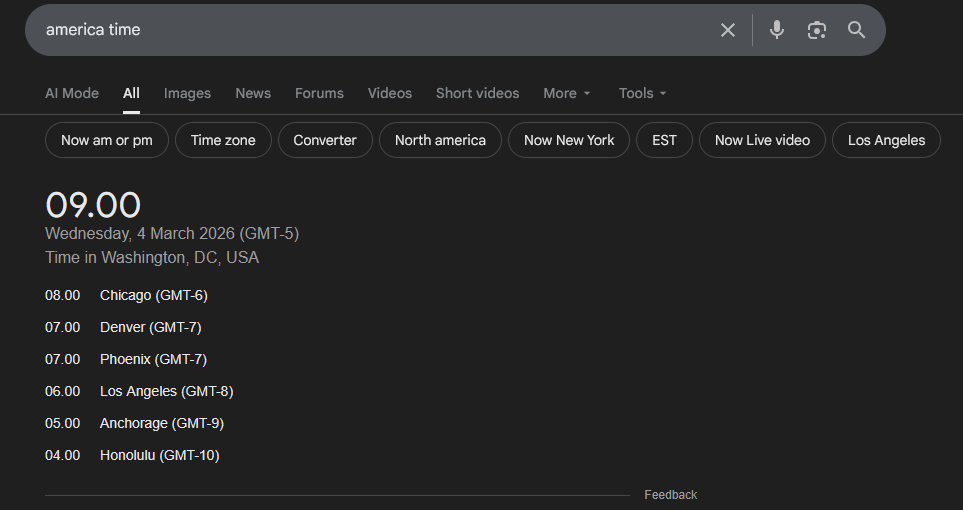963x510 pixels.
Task: Select the 'EST' suggestion chip
Action: (x=665, y=140)
